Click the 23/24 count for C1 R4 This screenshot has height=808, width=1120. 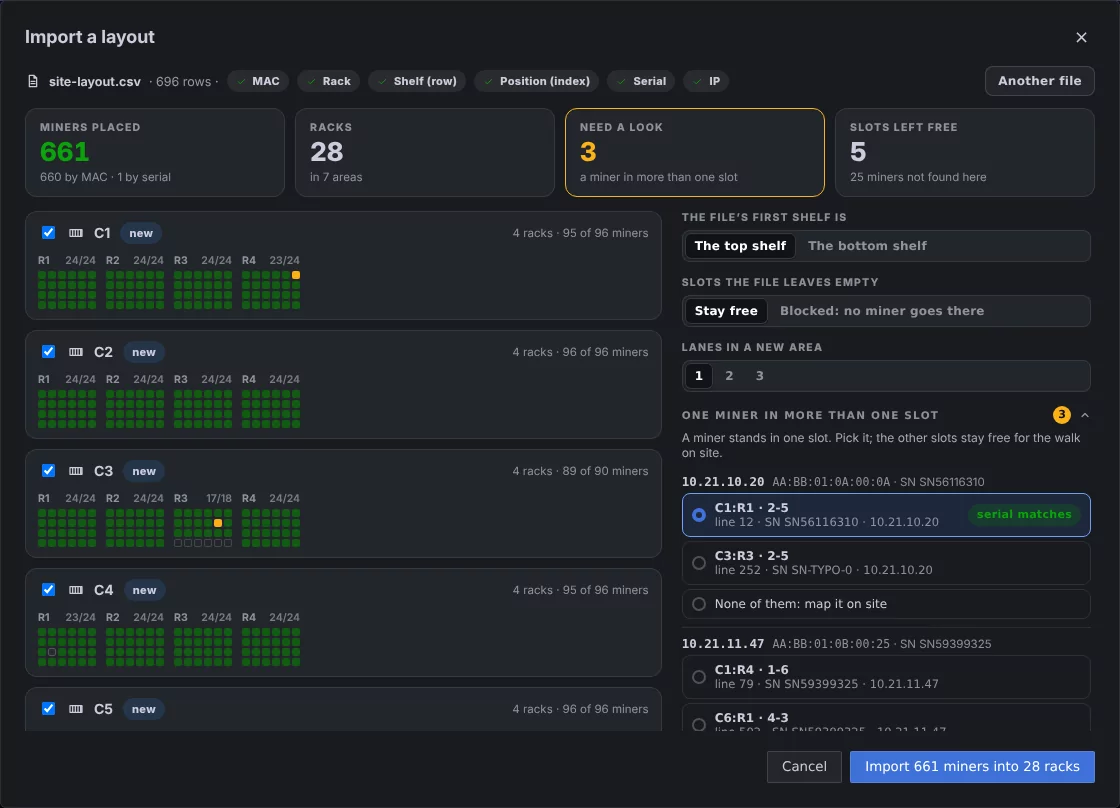[284, 260]
